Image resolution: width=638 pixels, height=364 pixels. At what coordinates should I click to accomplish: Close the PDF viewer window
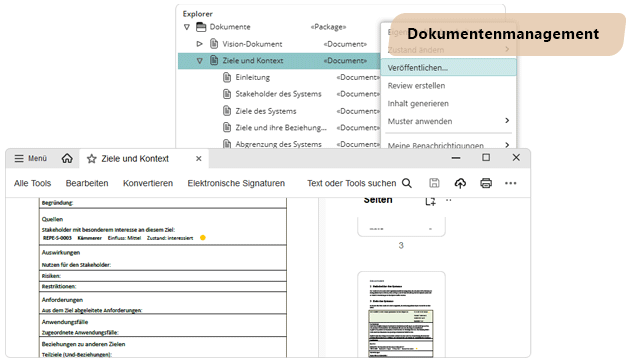click(x=516, y=157)
